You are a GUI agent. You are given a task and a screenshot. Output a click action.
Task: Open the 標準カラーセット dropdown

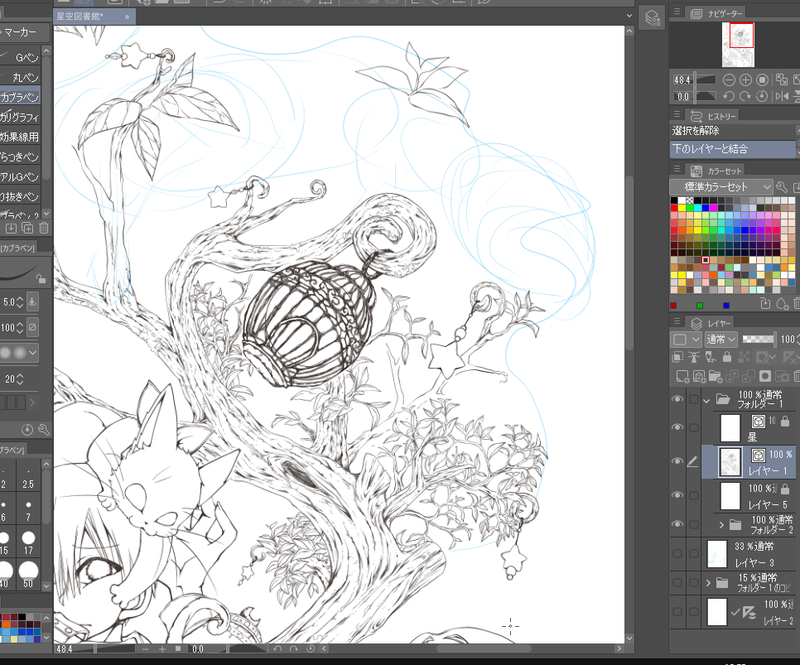click(721, 187)
